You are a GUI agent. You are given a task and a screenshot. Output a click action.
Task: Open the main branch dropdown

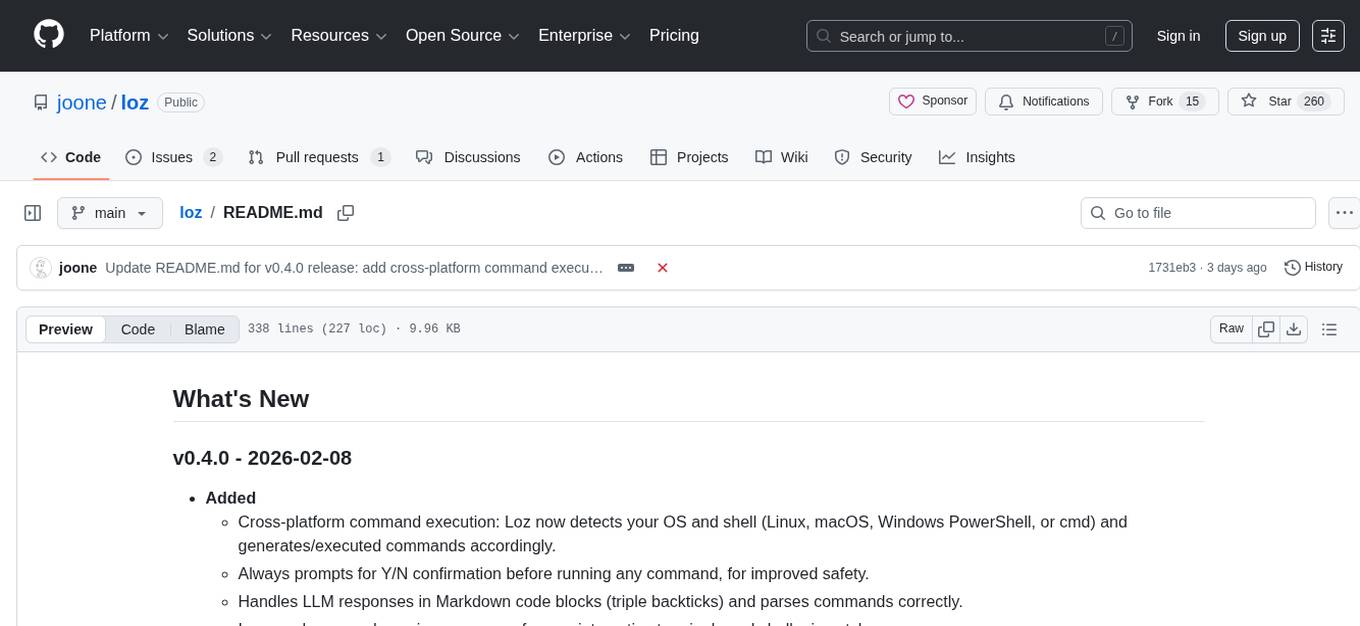(109, 213)
